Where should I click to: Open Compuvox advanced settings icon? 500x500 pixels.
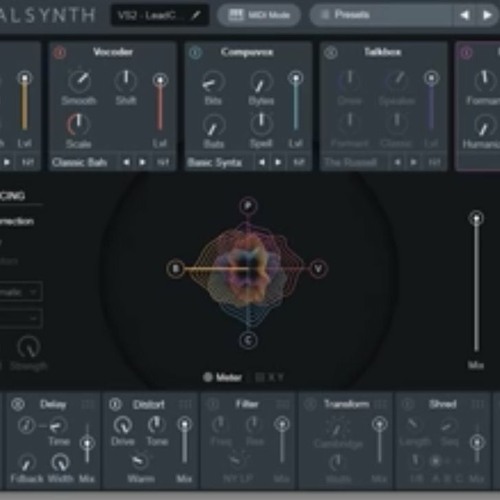tap(299, 162)
